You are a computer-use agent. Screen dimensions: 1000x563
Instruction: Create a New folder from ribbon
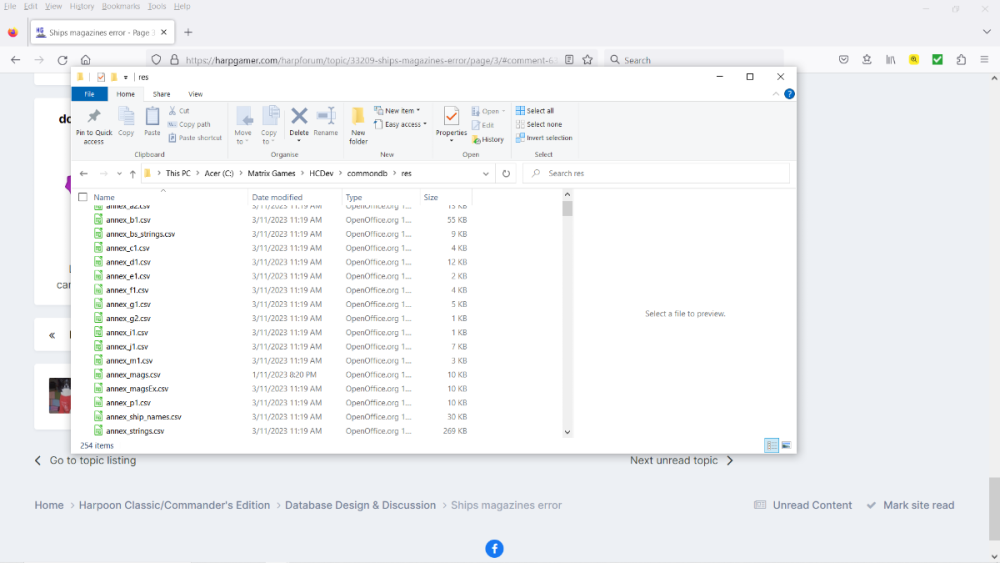point(358,126)
